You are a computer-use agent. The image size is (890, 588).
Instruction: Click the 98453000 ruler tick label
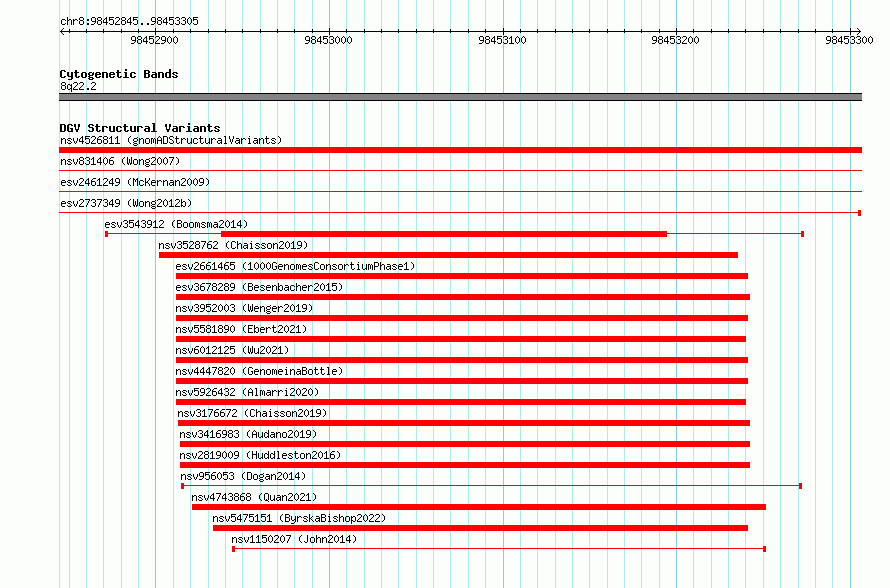pos(328,40)
